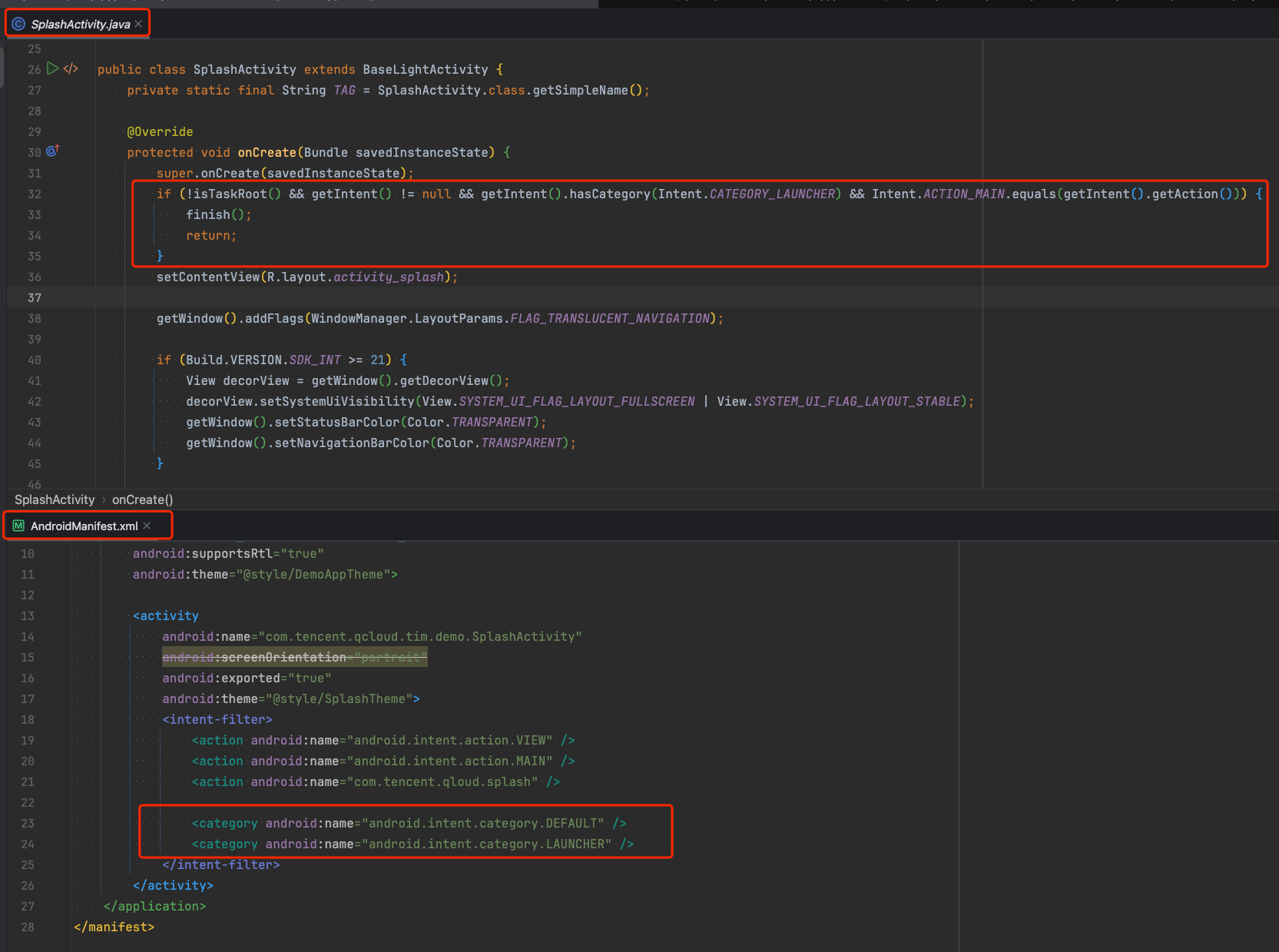1279x952 pixels.
Task: Click the SplashActivity breadcrumb
Action: click(x=55, y=499)
